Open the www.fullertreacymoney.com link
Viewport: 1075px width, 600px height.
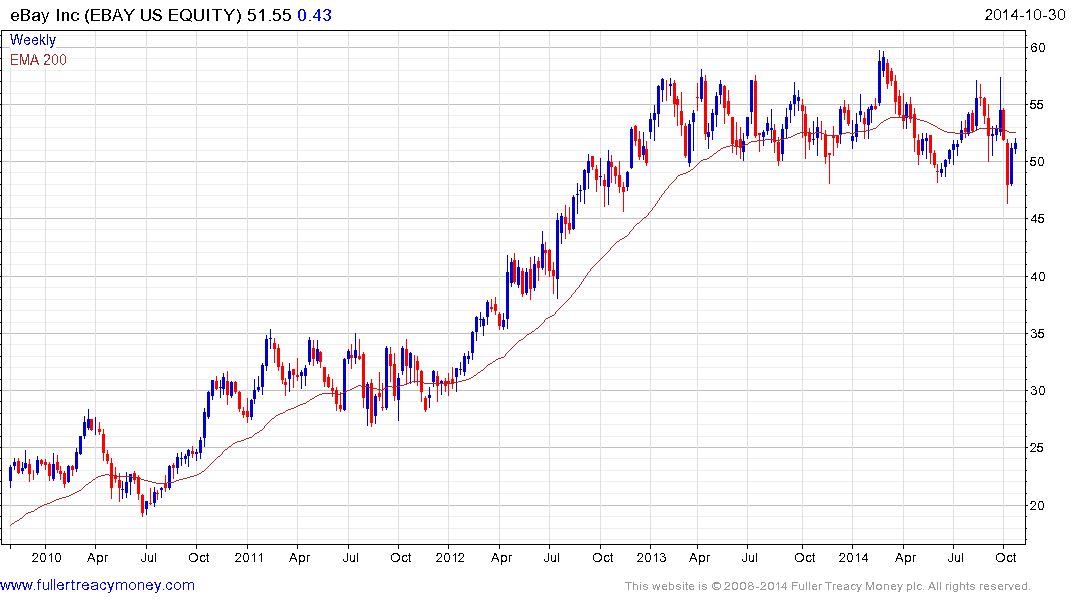tap(97, 585)
